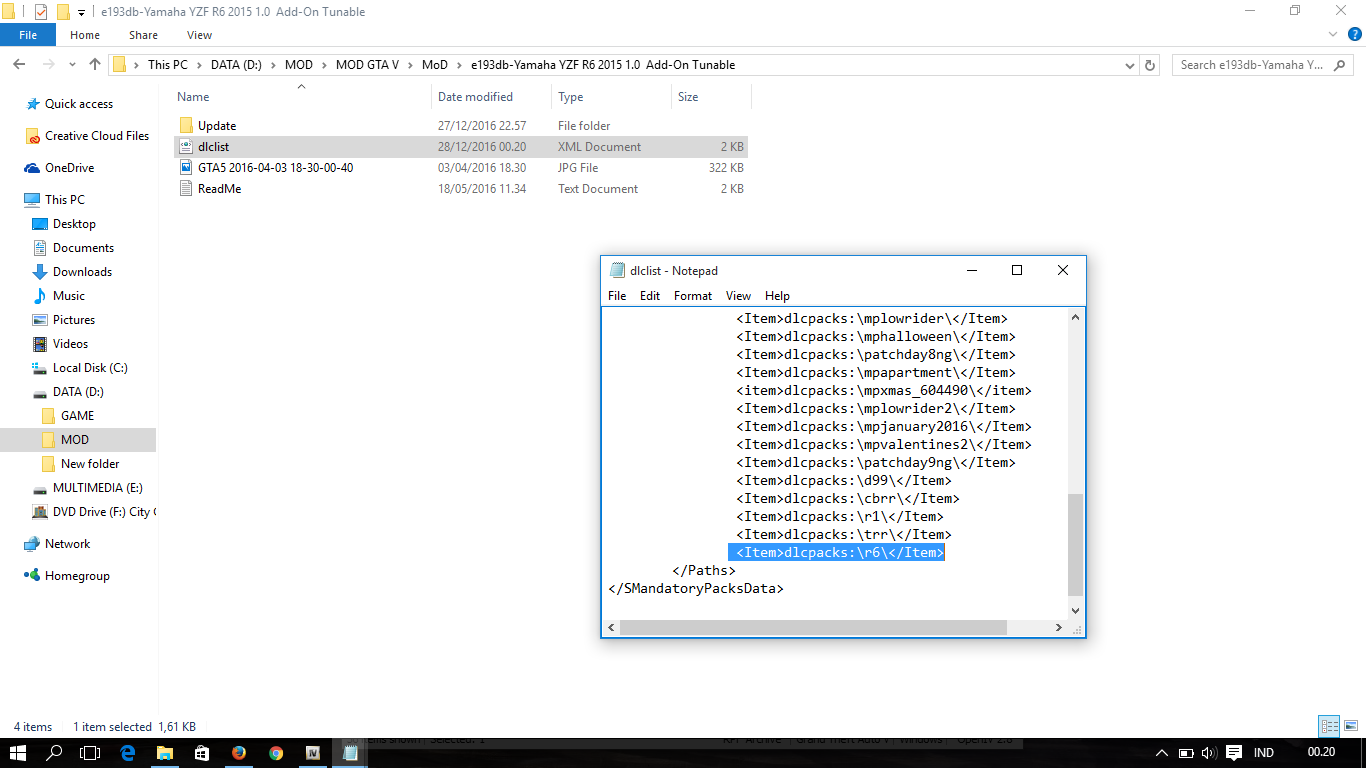
Task: Switch to details view using the status bar icon
Action: point(1329,727)
